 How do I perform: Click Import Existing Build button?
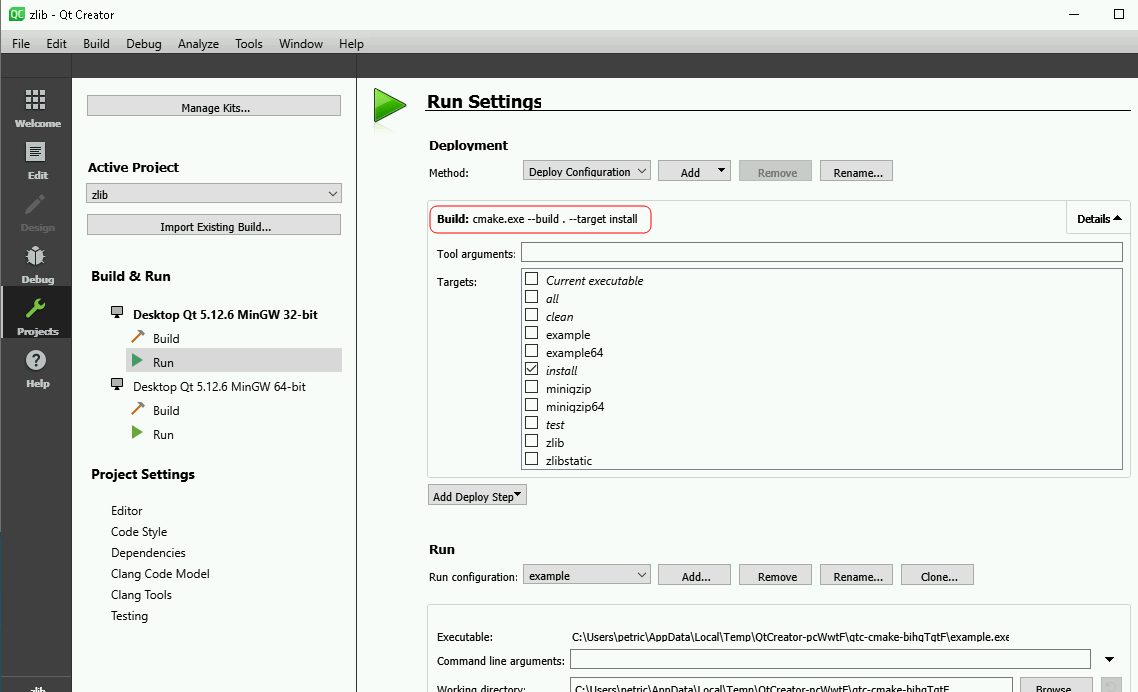(x=213, y=225)
